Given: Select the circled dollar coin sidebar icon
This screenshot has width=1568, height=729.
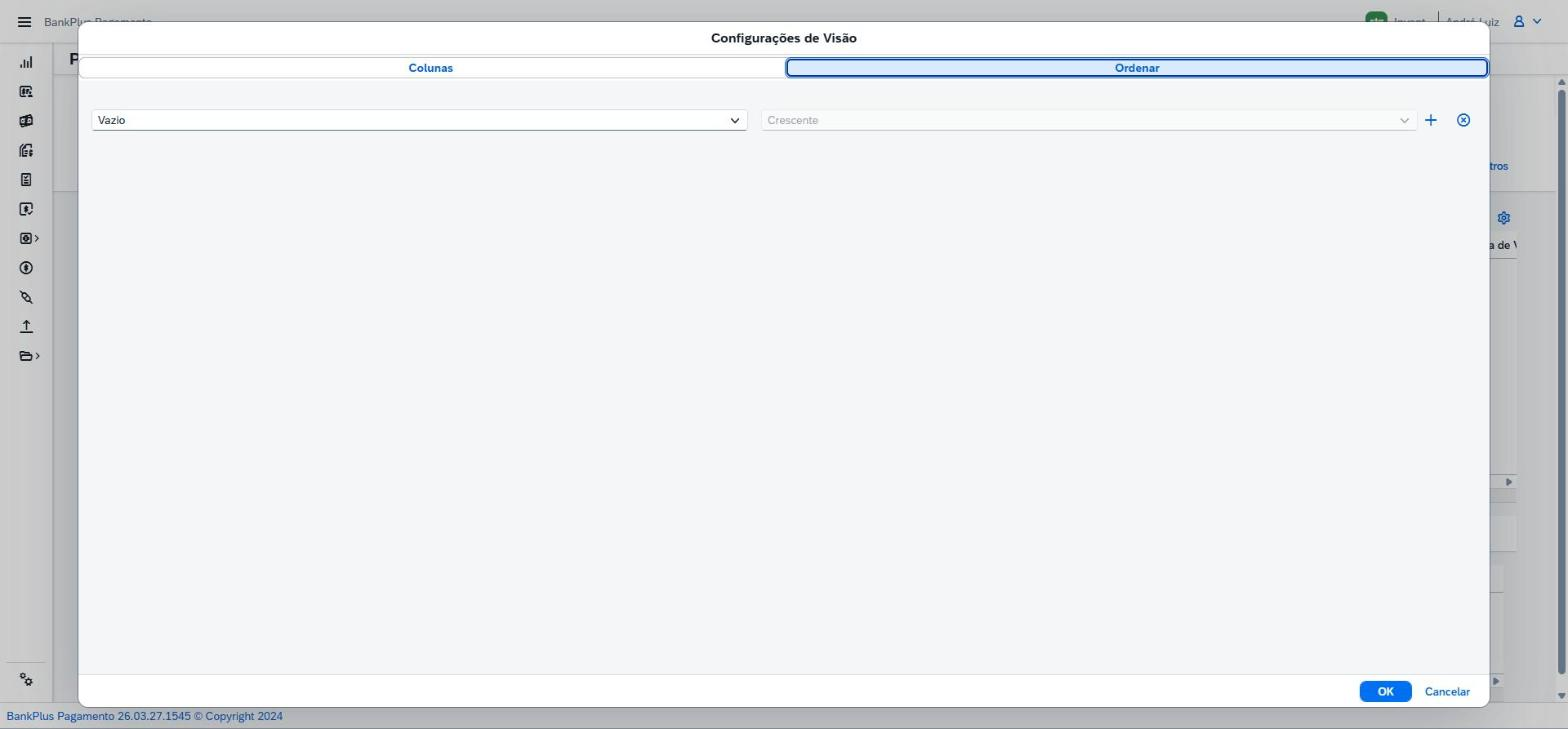Looking at the screenshot, I should [x=26, y=268].
